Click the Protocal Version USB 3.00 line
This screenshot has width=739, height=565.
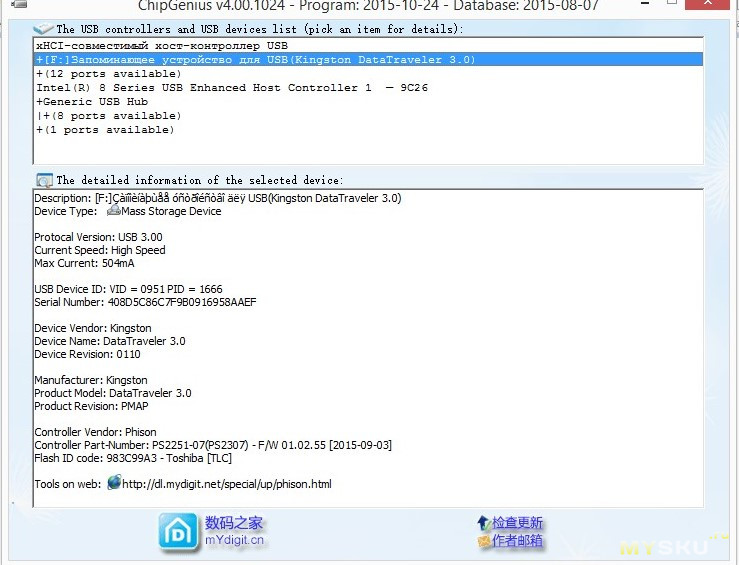[x=98, y=237]
